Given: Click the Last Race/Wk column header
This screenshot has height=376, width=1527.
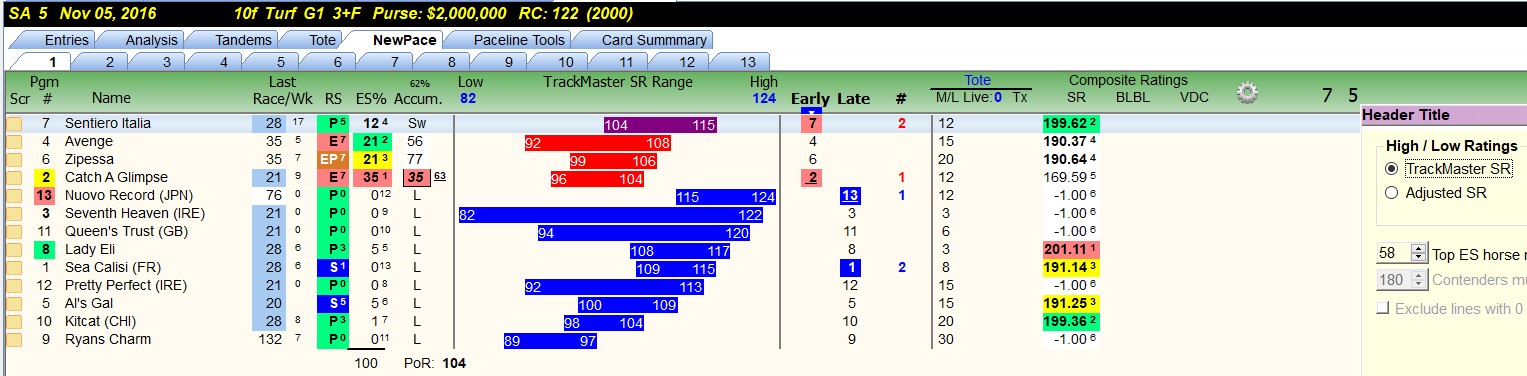Looking at the screenshot, I should click(x=283, y=90).
